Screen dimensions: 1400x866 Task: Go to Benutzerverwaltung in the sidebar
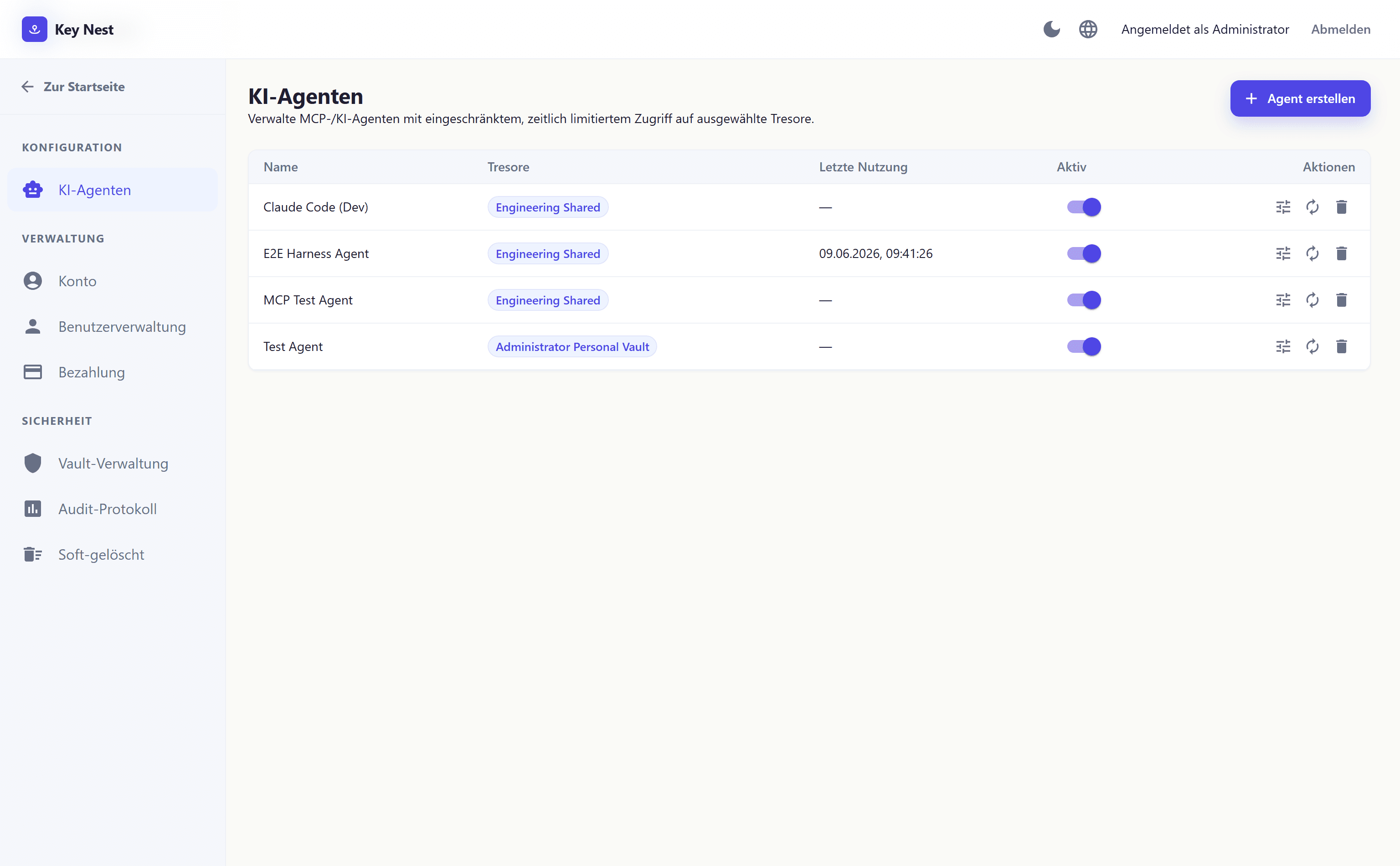113,326
